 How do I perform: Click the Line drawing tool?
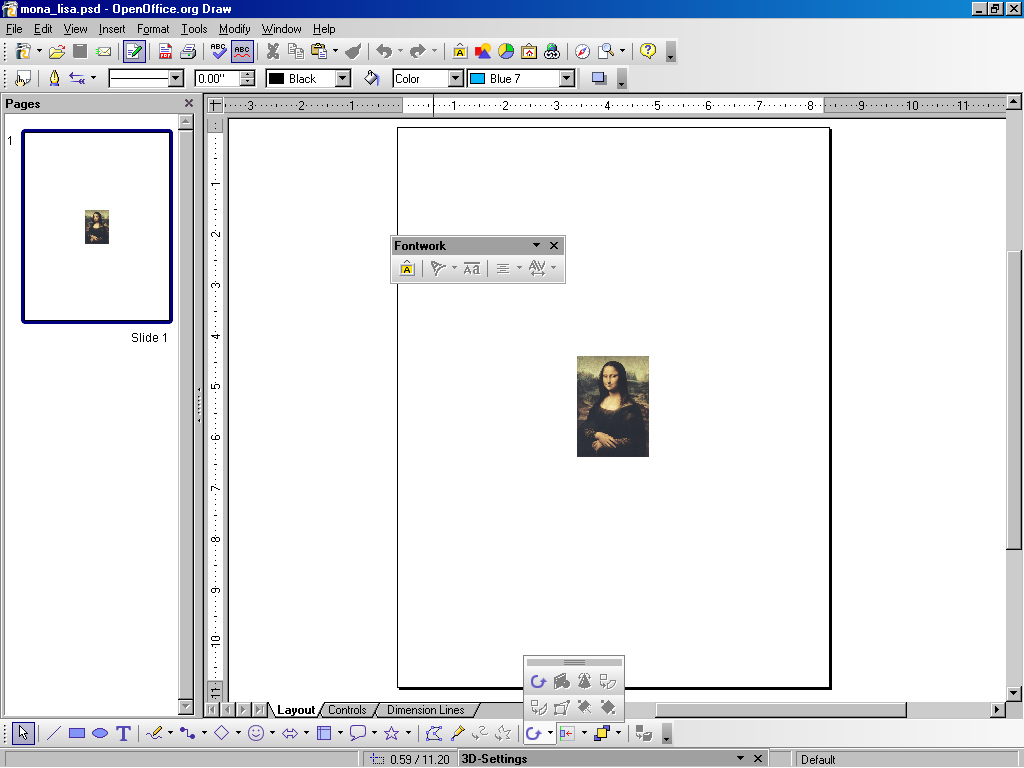54,733
